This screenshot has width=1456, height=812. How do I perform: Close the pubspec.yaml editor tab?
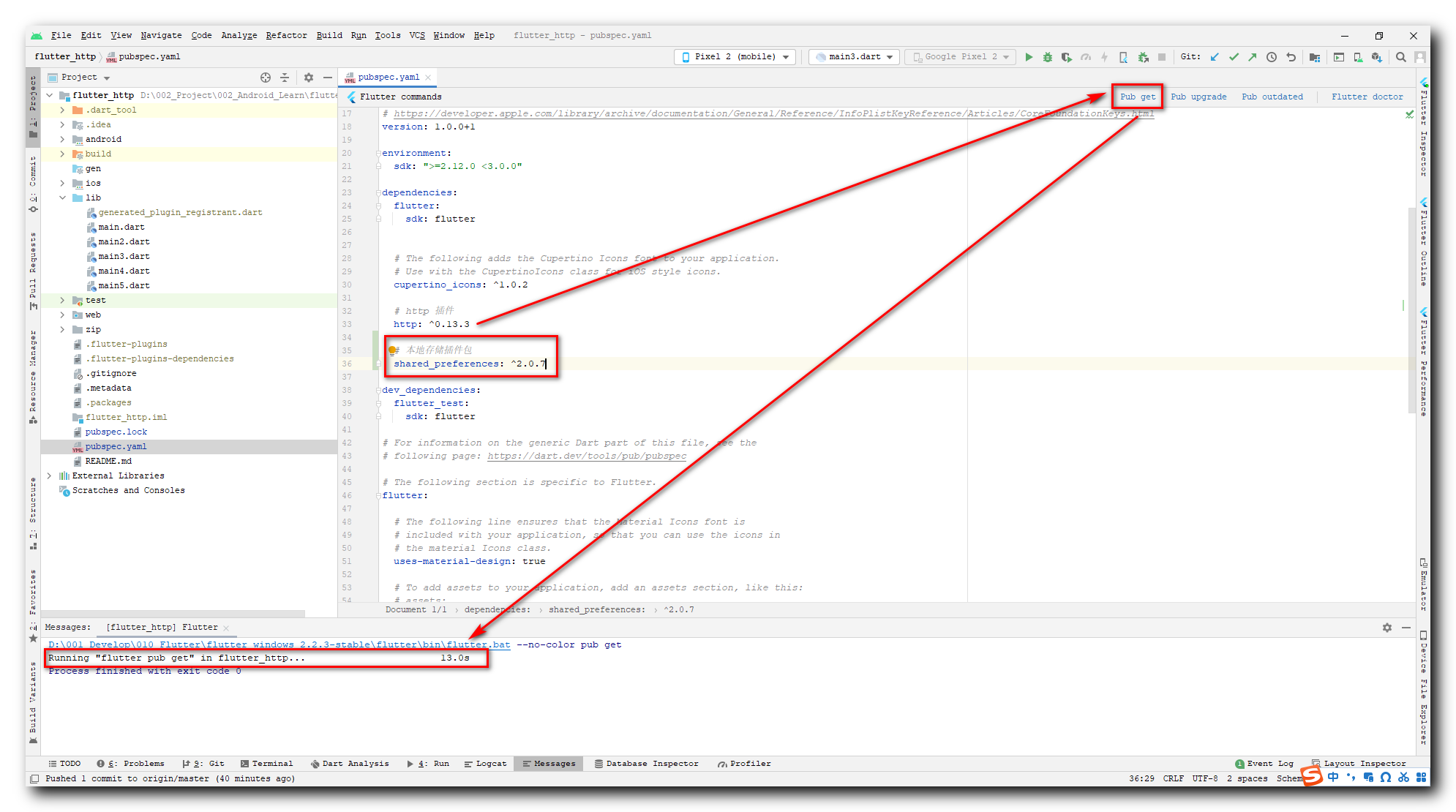click(x=428, y=78)
